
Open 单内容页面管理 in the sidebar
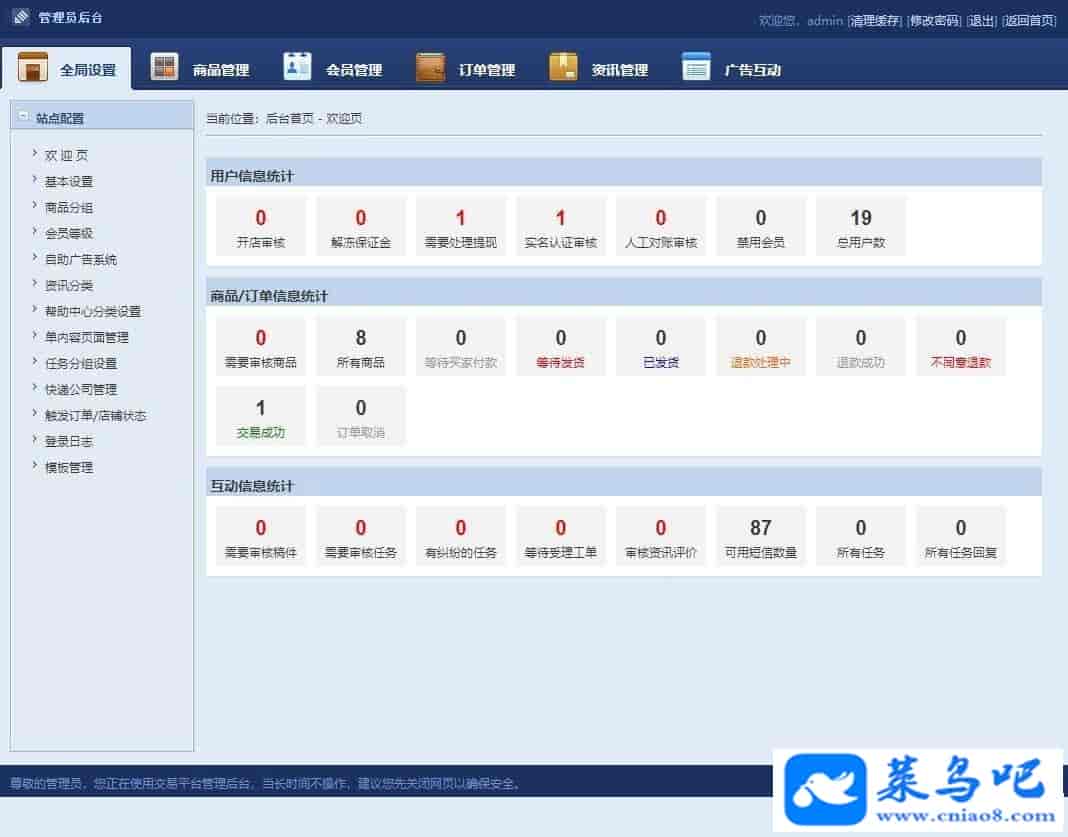[x=87, y=337]
